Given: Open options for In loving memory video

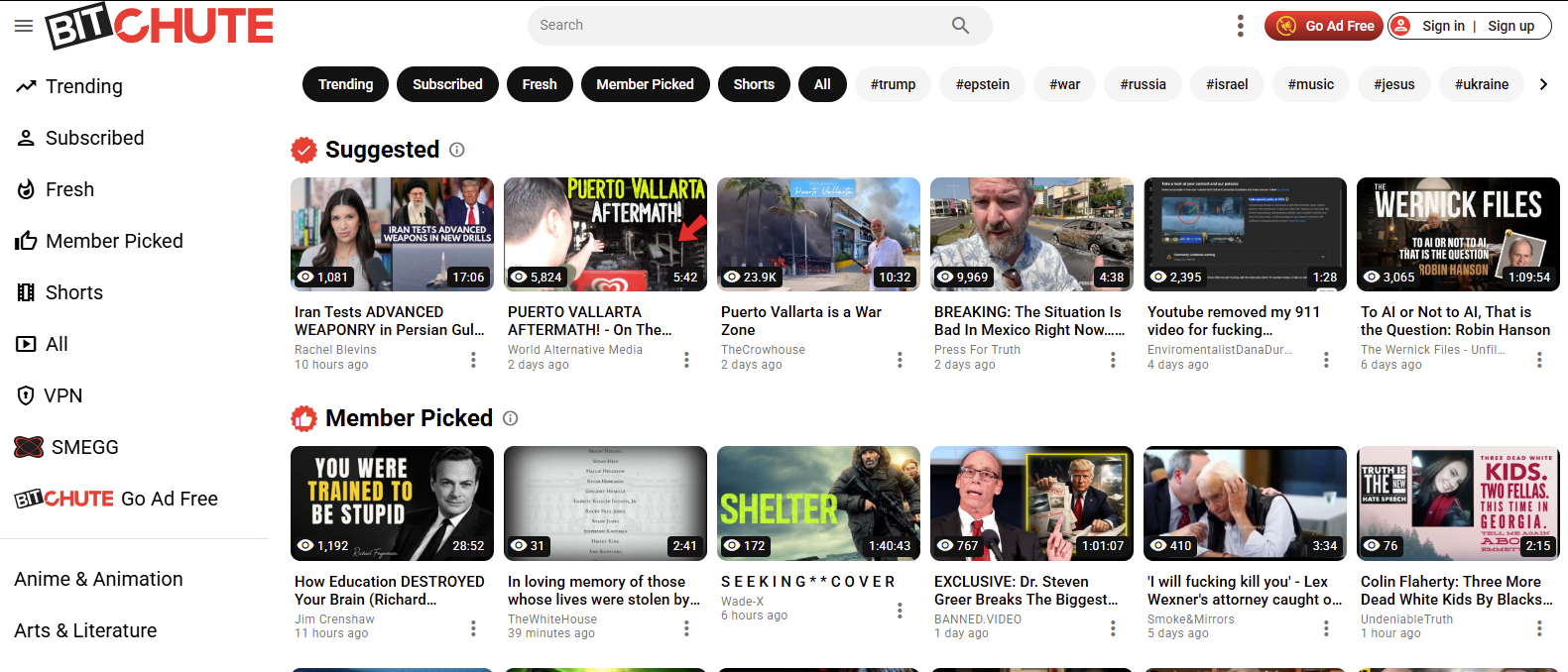Looking at the screenshot, I should point(686,628).
